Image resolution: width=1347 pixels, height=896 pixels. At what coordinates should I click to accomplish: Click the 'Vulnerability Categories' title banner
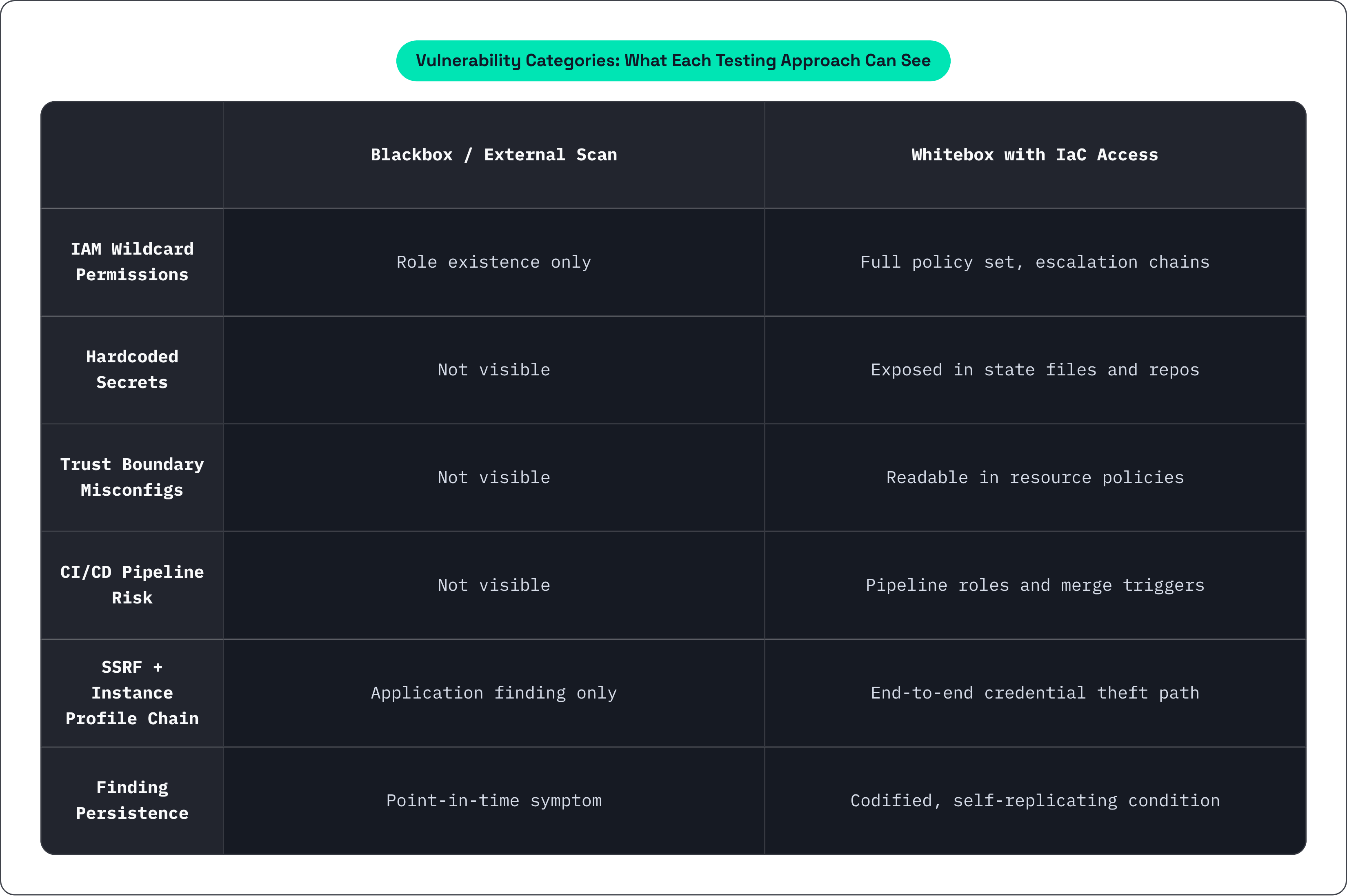click(x=673, y=60)
